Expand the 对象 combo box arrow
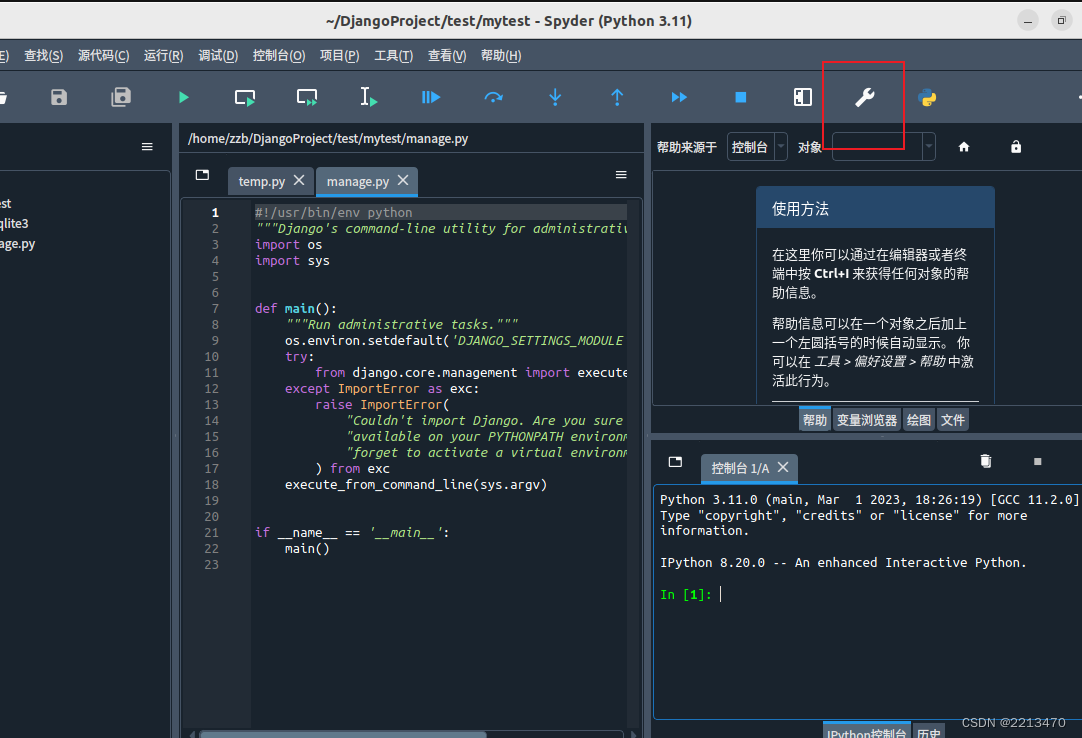Viewport: 1082px width, 738px height. 929,147
